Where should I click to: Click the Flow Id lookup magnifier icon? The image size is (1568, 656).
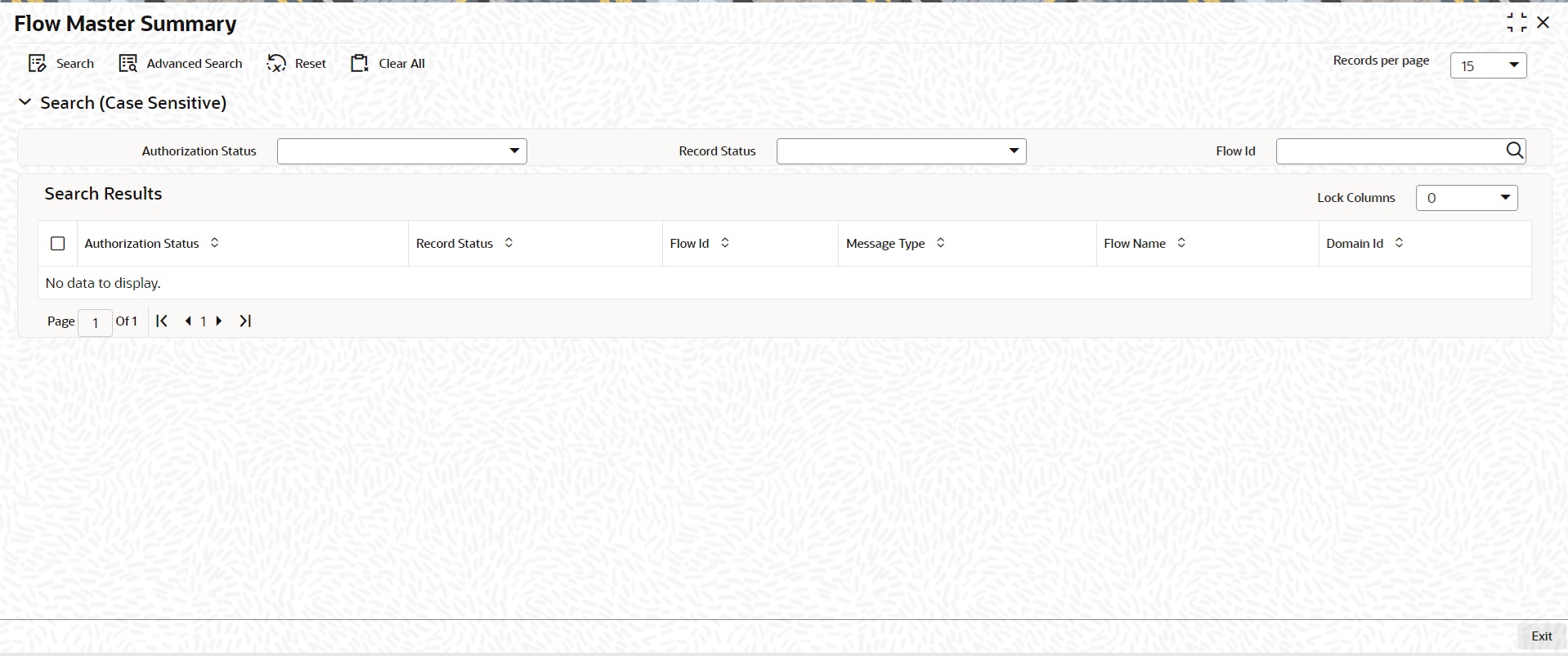(x=1515, y=151)
